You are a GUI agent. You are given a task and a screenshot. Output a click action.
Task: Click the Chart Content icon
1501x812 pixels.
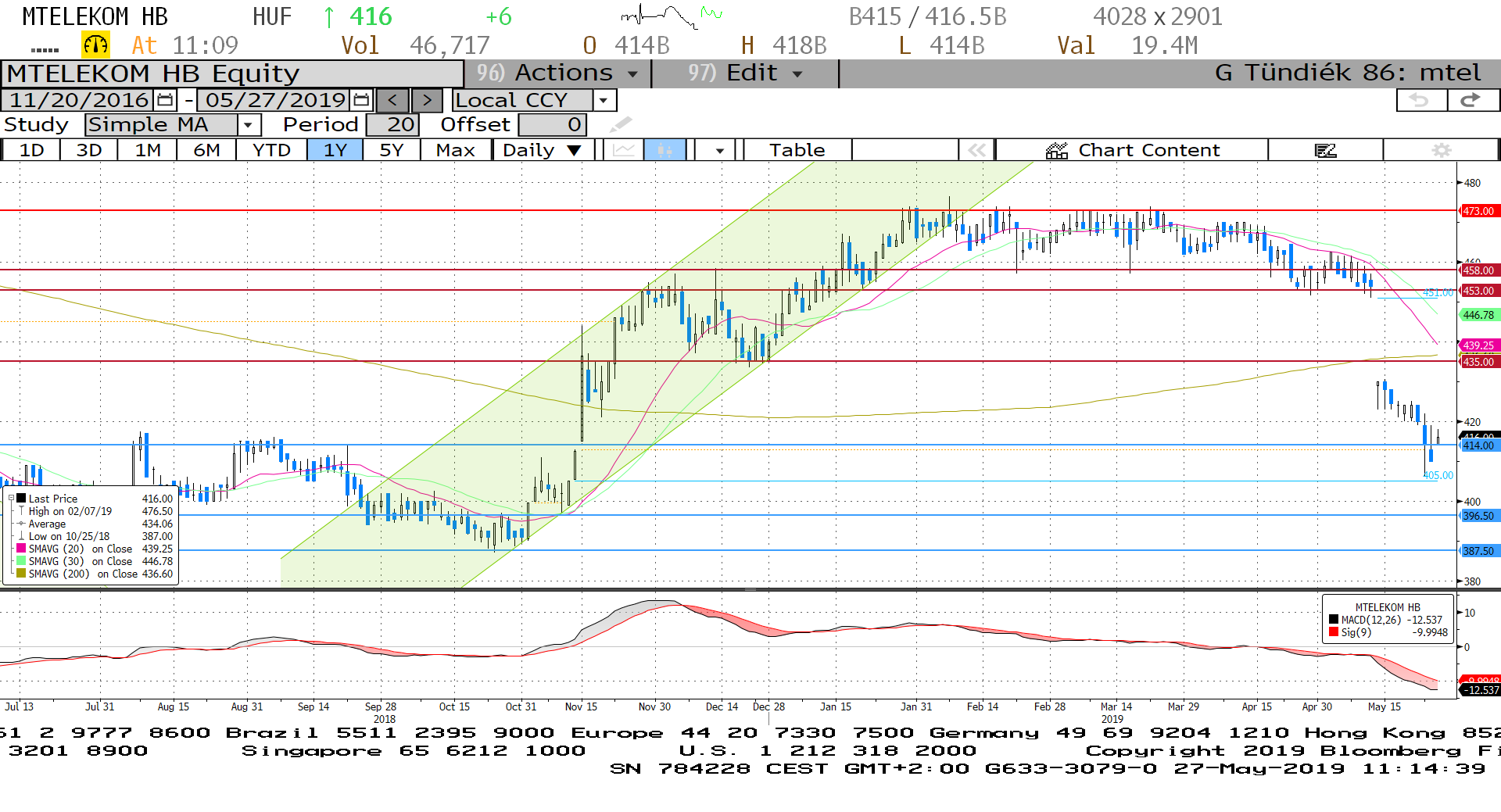pyautogui.click(x=1057, y=150)
